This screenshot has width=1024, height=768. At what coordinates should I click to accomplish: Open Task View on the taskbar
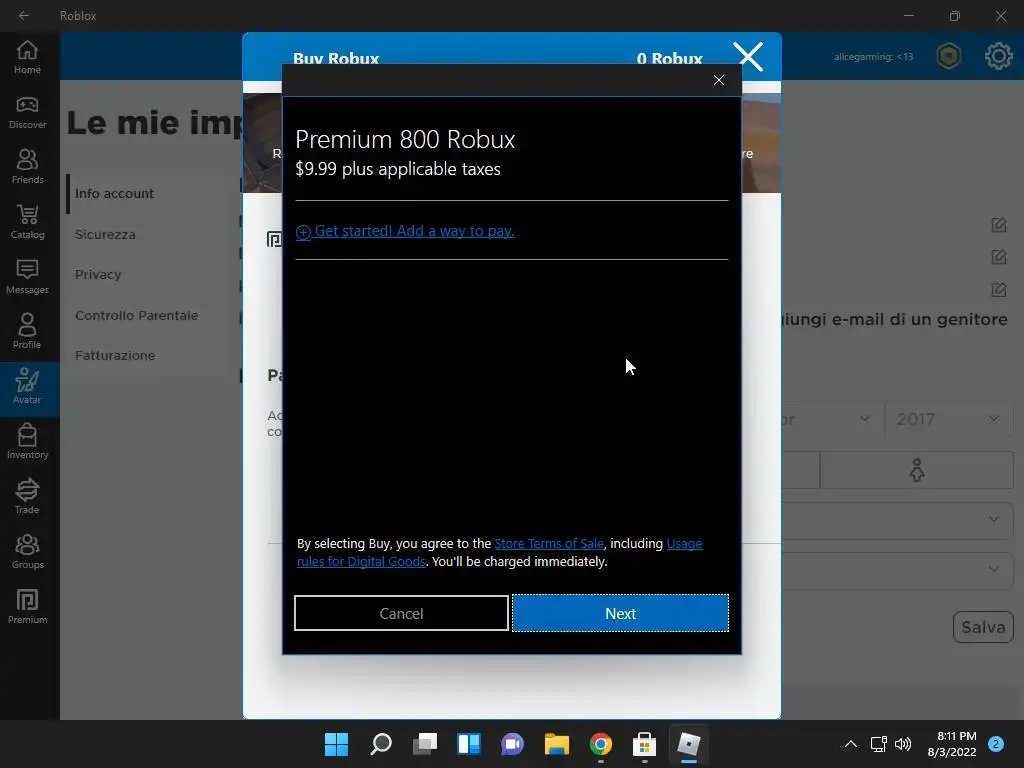(424, 744)
